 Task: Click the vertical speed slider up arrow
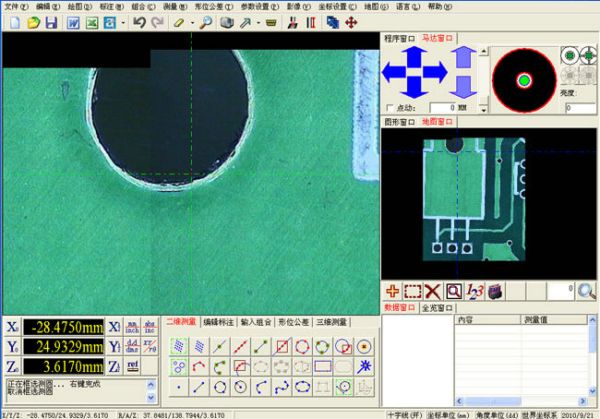pos(484,51)
